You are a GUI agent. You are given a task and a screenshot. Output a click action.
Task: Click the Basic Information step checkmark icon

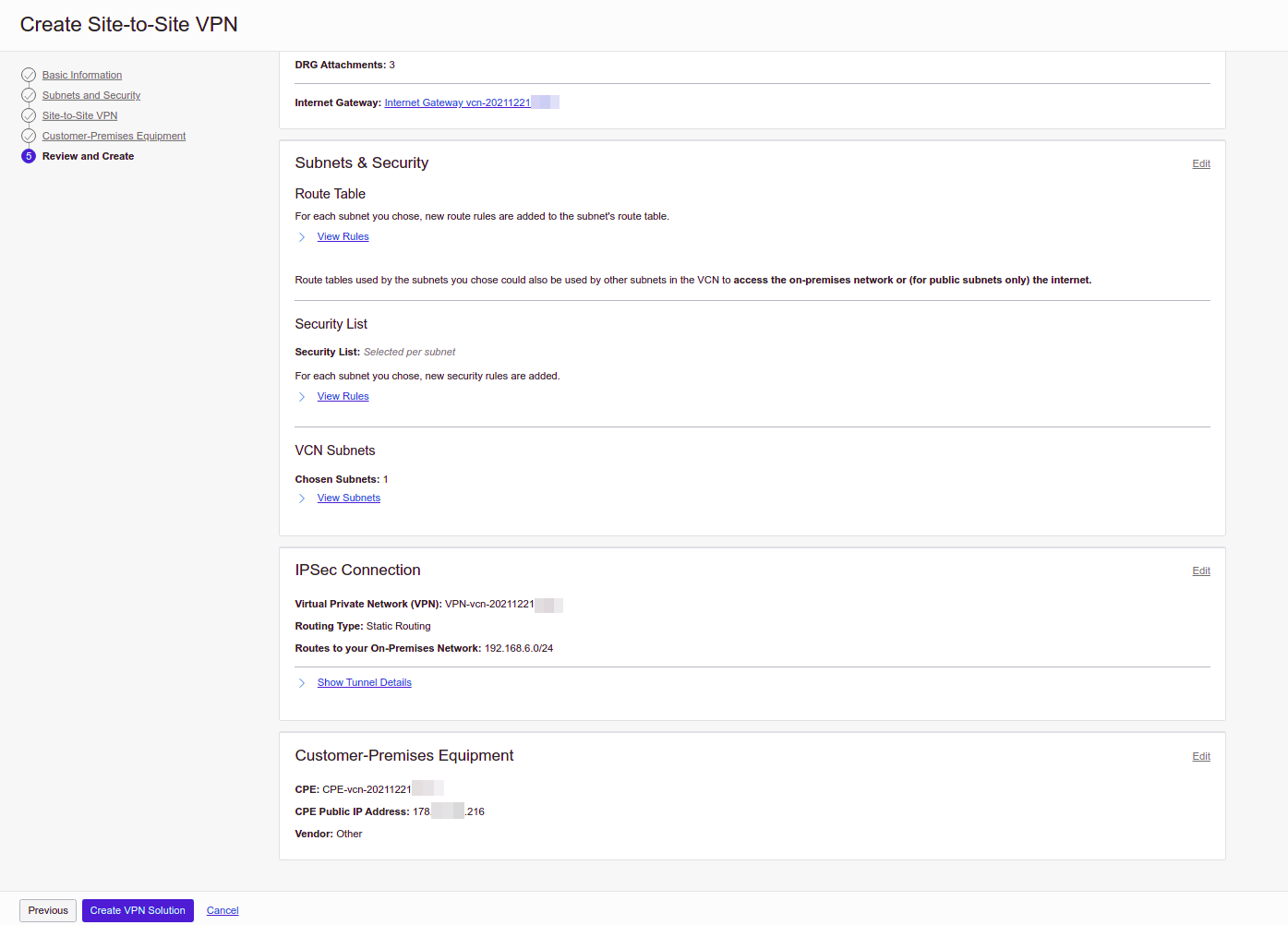click(x=29, y=75)
